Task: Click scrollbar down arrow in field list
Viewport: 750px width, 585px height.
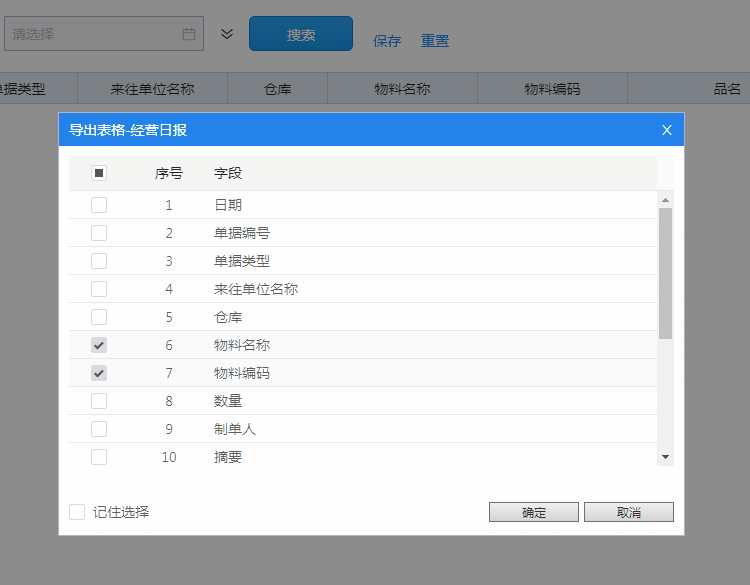Action: (x=665, y=457)
